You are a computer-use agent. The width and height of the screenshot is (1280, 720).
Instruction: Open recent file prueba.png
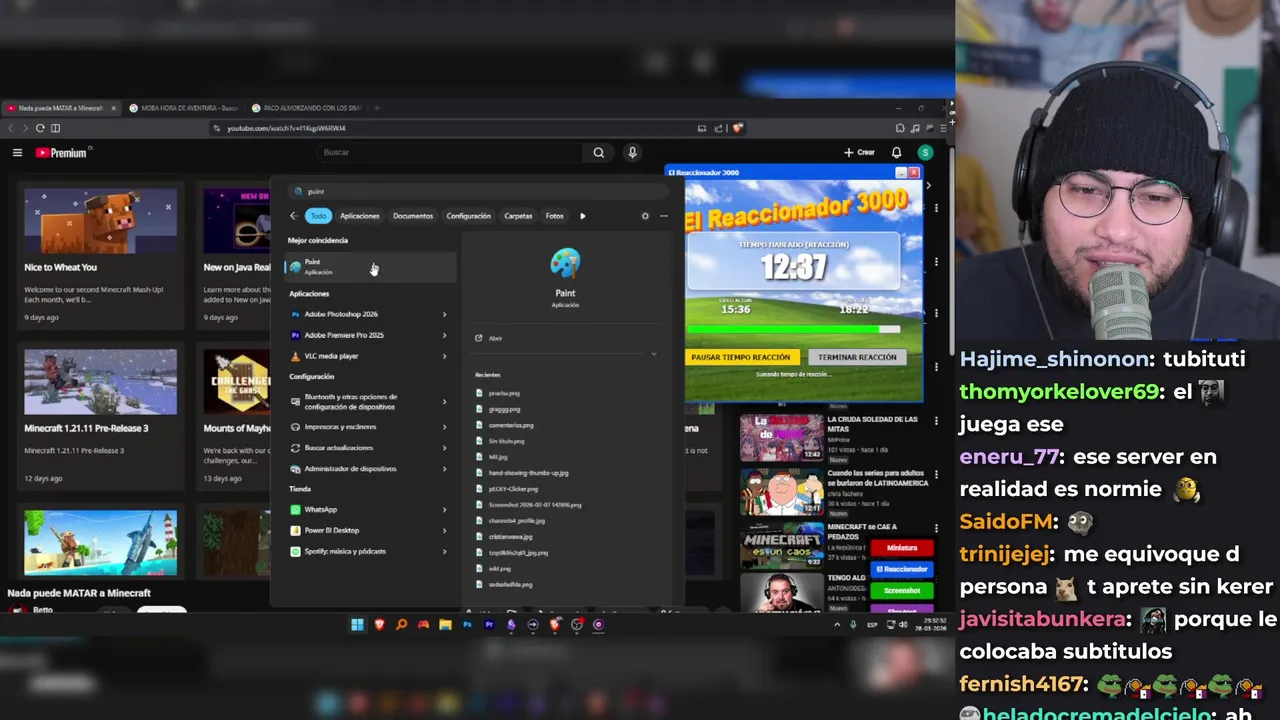click(x=498, y=393)
